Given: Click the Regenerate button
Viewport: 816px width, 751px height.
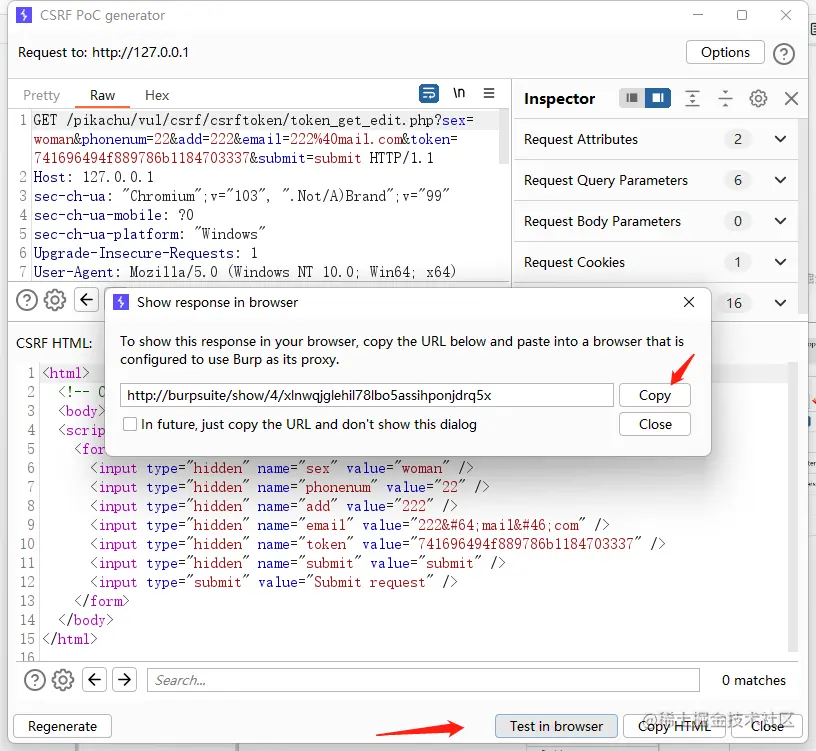Looking at the screenshot, I should [62, 726].
